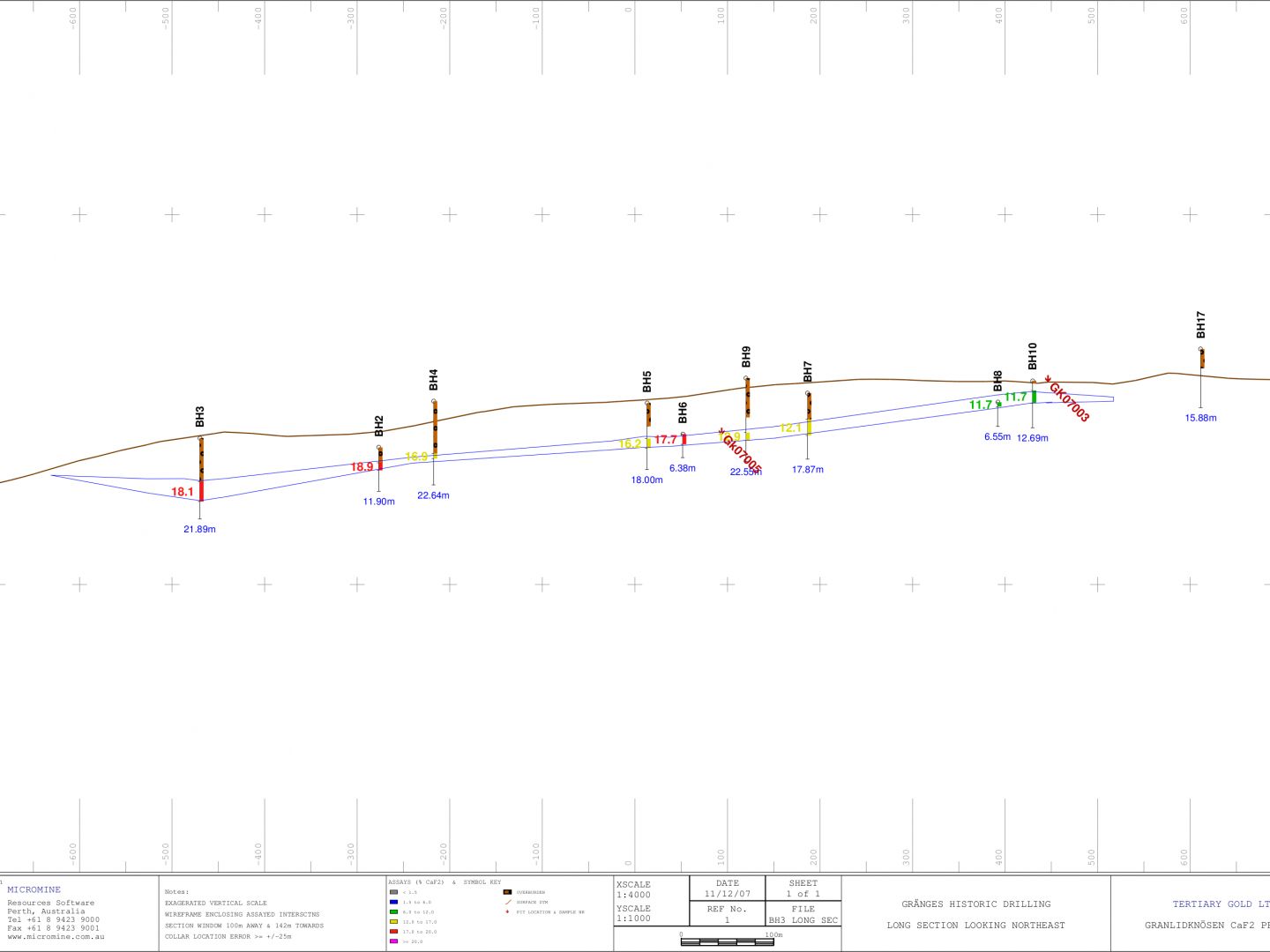Click the yellow 12.1 assay value

790,428
